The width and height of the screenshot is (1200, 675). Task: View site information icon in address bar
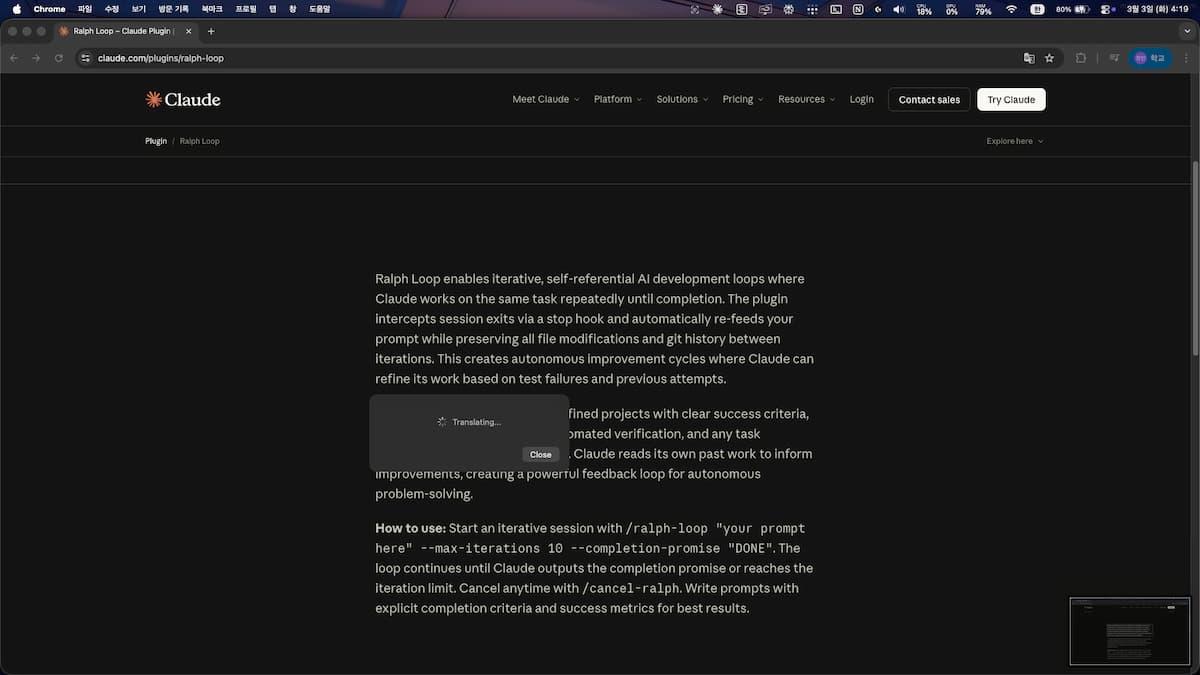coord(85,58)
